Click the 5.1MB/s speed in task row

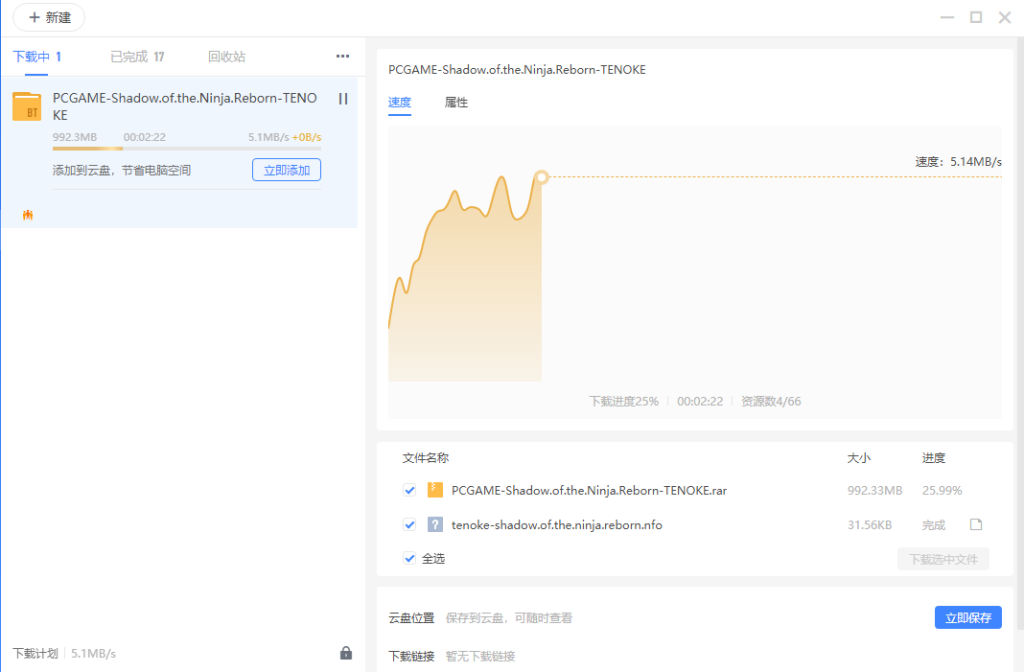(x=268, y=137)
